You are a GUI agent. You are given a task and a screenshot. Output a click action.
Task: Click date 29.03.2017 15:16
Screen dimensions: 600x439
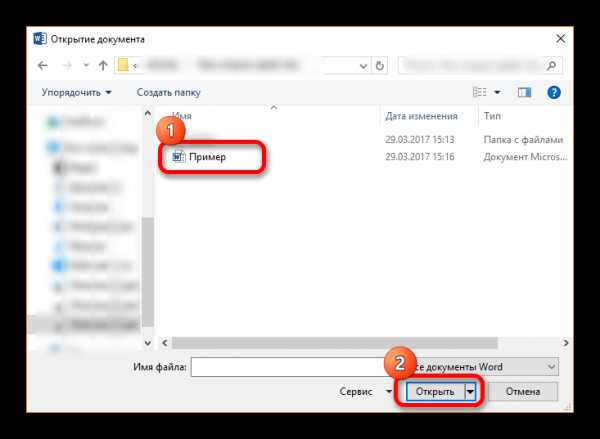click(x=420, y=157)
